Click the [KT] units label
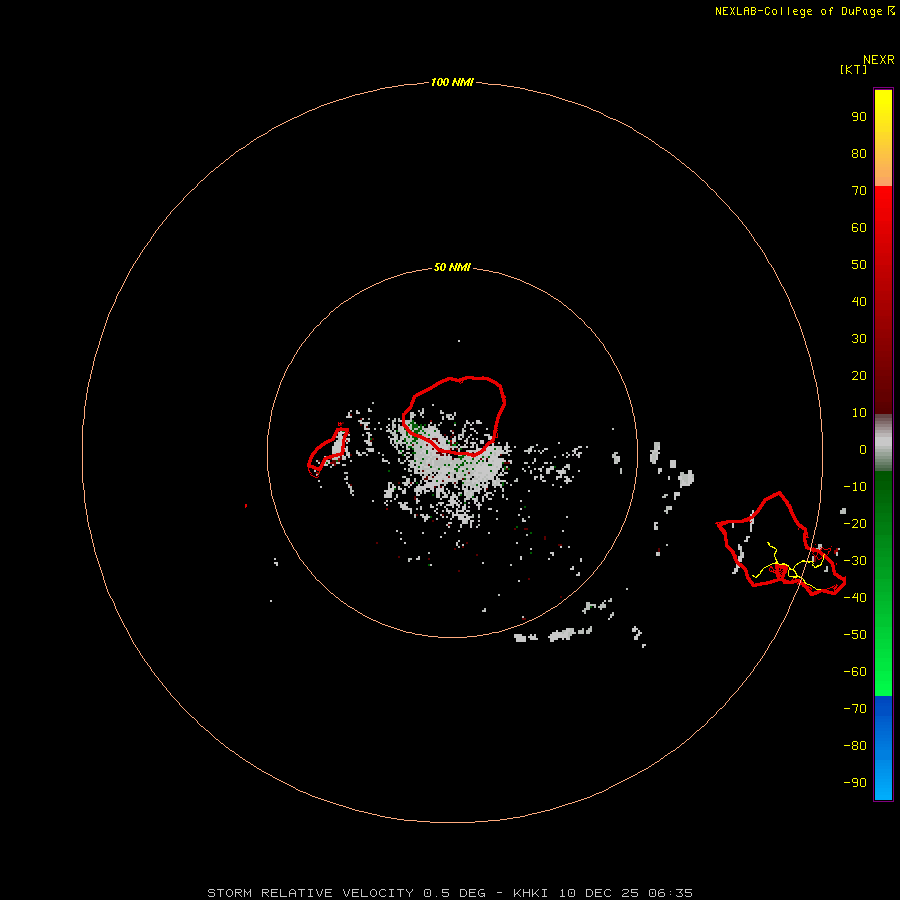Image resolution: width=900 pixels, height=900 pixels. click(x=853, y=69)
